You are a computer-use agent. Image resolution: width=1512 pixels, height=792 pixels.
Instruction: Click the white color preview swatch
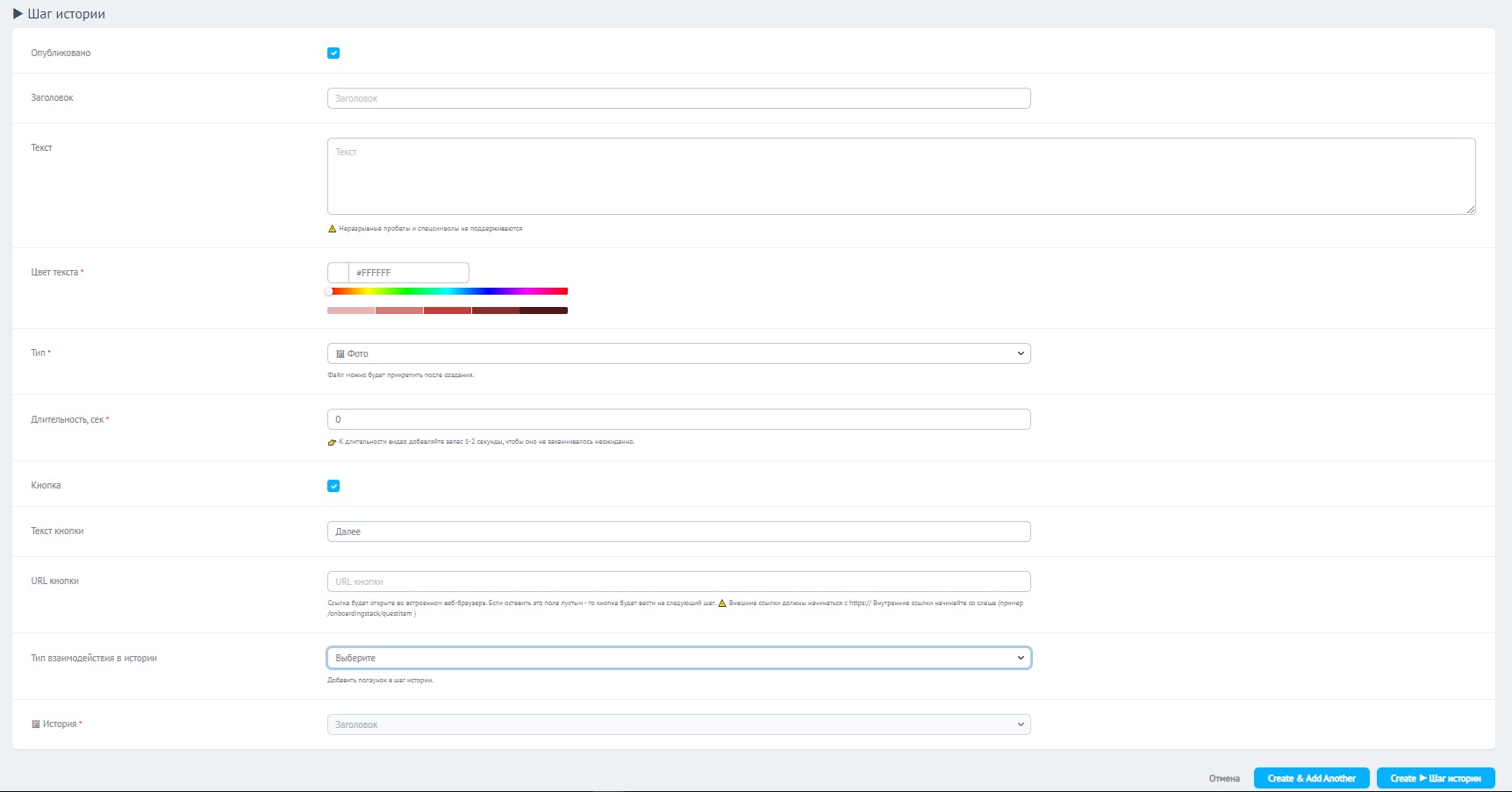click(339, 273)
